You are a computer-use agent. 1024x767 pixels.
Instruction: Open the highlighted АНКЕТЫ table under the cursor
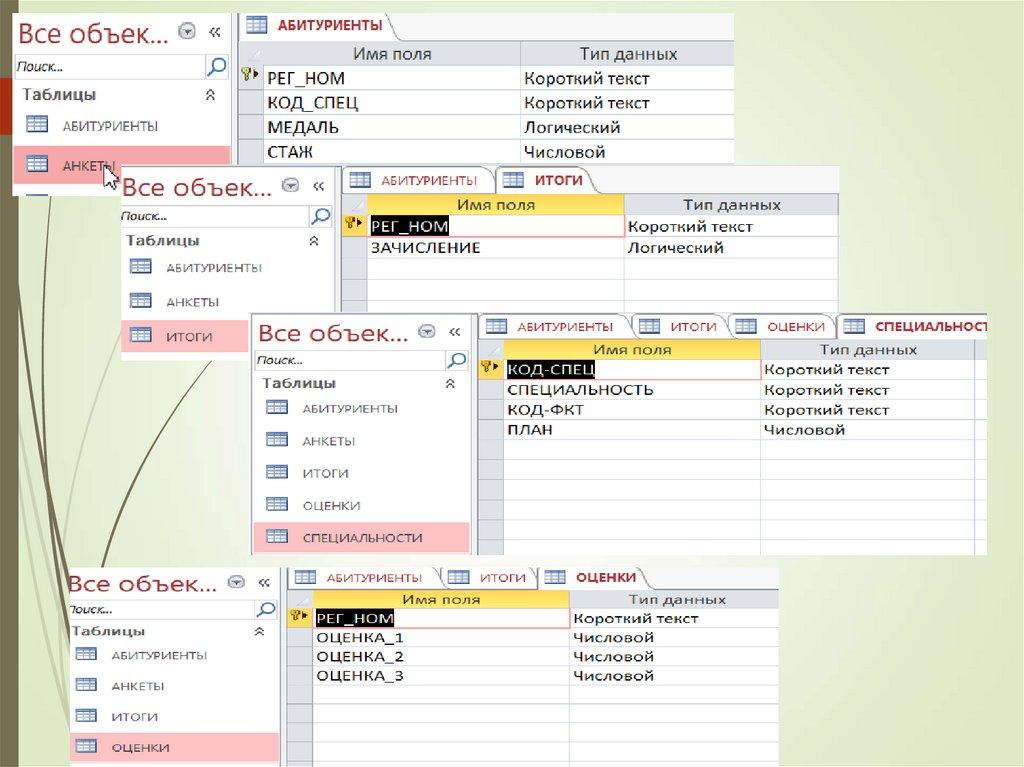click(x=88, y=165)
